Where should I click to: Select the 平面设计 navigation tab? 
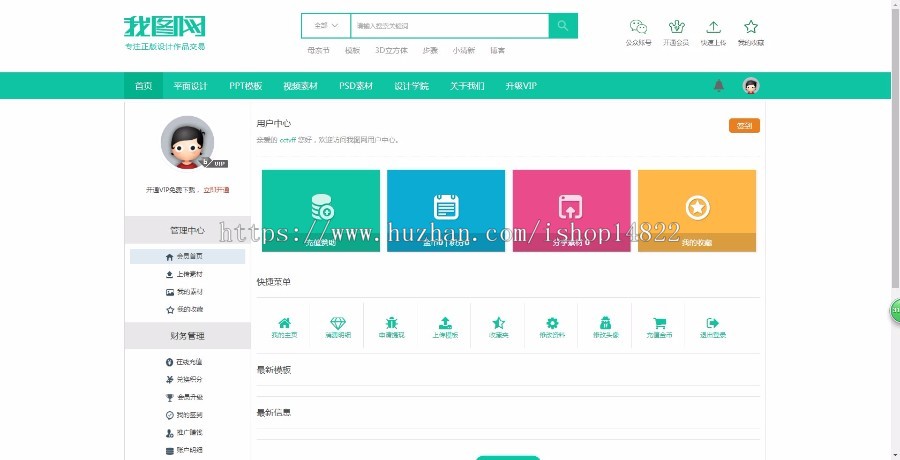click(x=190, y=86)
